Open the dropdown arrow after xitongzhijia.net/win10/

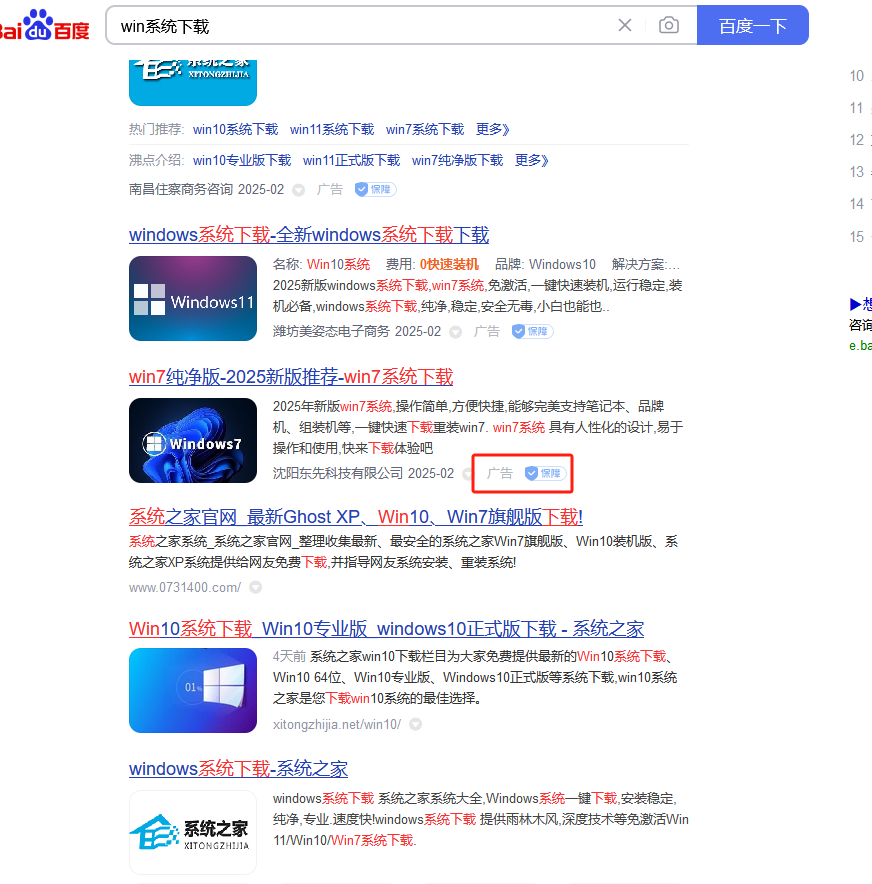(415, 724)
